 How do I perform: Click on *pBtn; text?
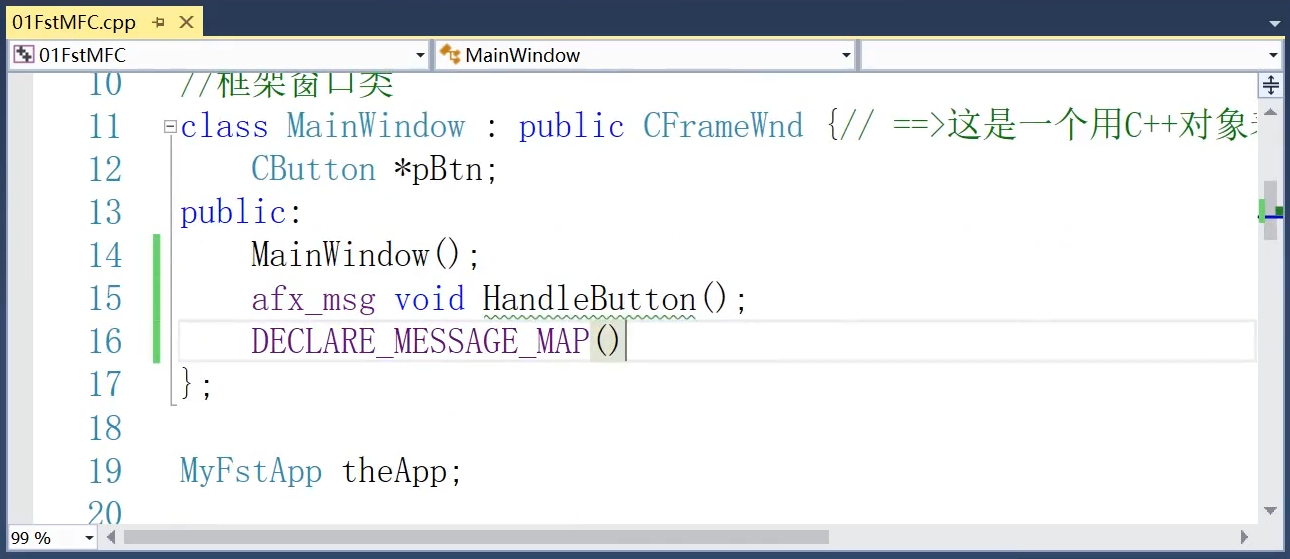pos(446,169)
